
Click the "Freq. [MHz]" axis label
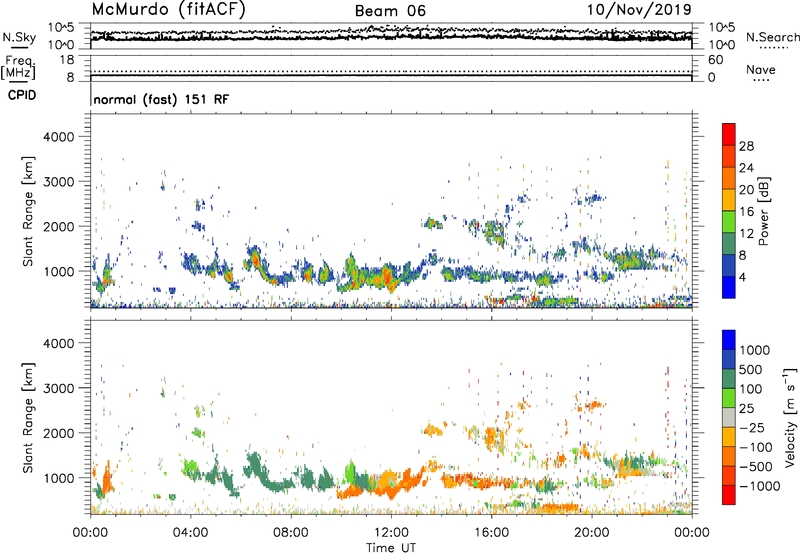[x=18, y=67]
